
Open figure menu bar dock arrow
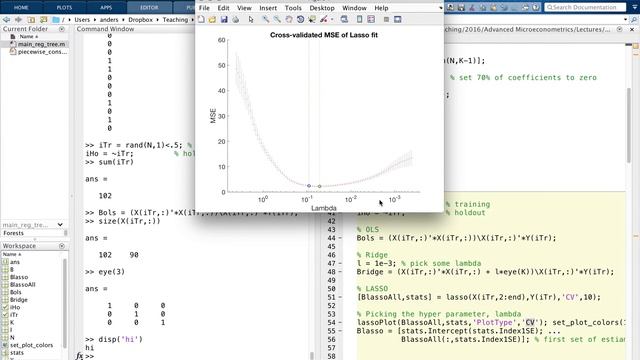440,8
